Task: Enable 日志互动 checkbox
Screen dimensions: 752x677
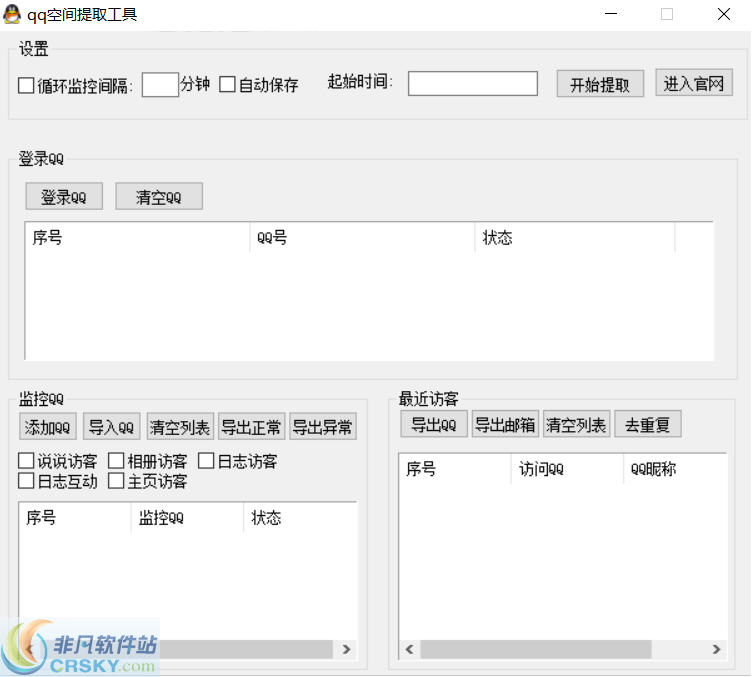Action: point(26,481)
